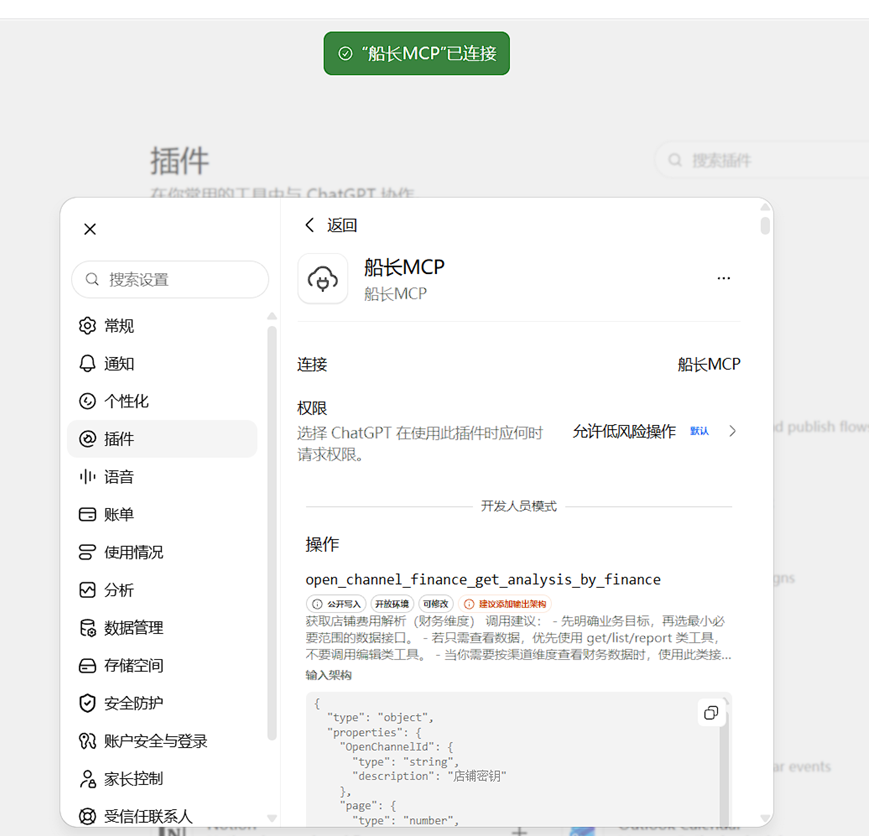Open the 常规 general settings
This screenshot has height=836, width=869.
pyautogui.click(x=162, y=326)
